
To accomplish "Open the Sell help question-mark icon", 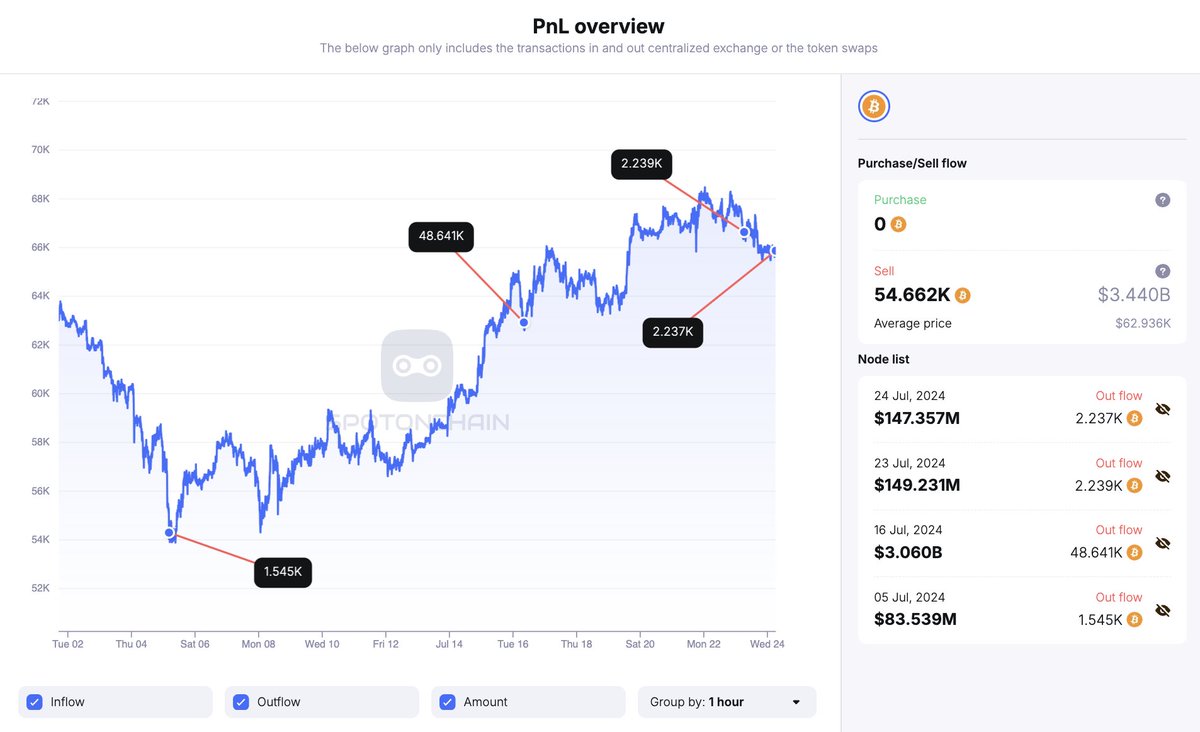I will 1162,271.
